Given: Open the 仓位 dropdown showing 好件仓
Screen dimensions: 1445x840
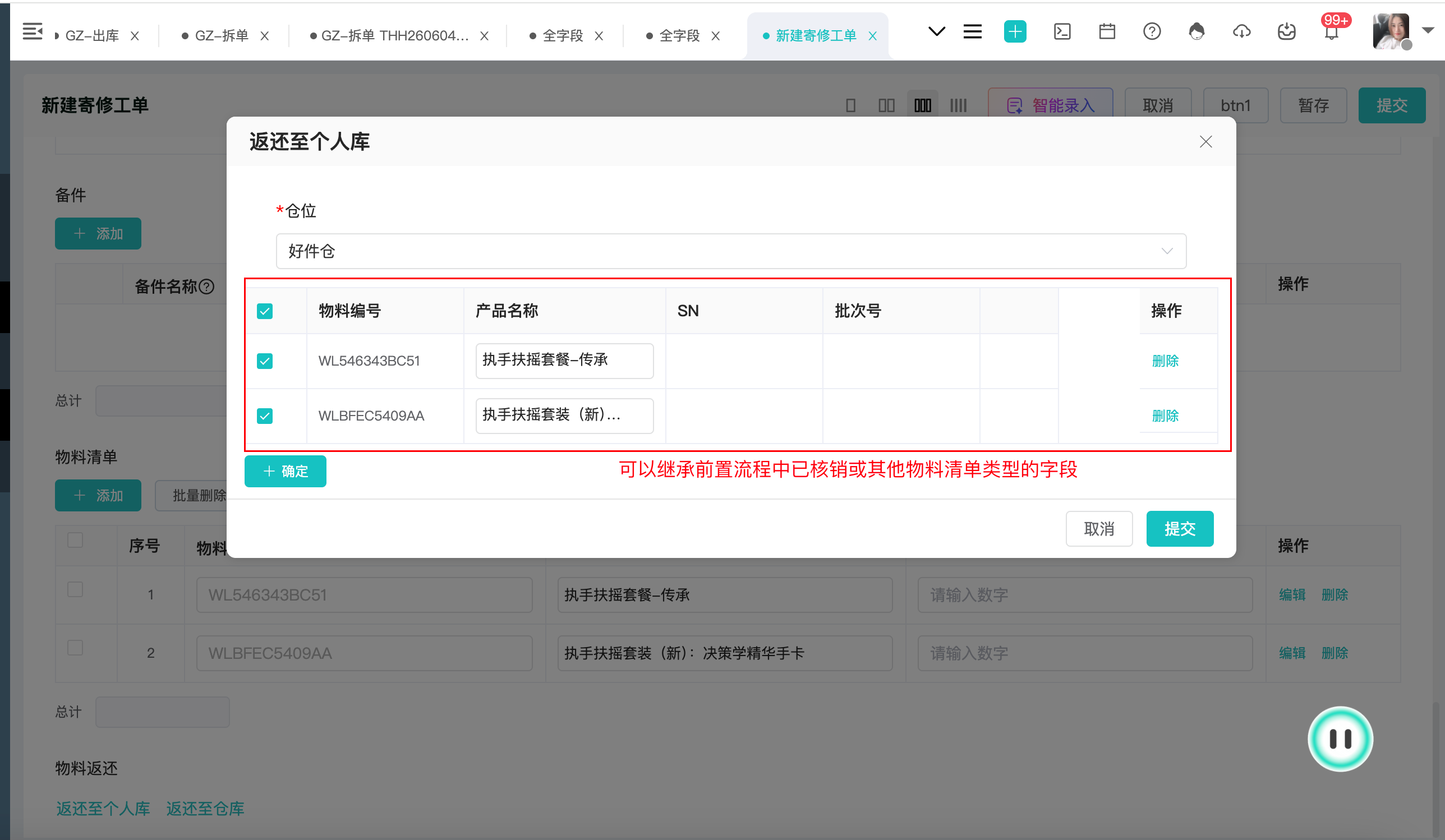Looking at the screenshot, I should coord(730,251).
